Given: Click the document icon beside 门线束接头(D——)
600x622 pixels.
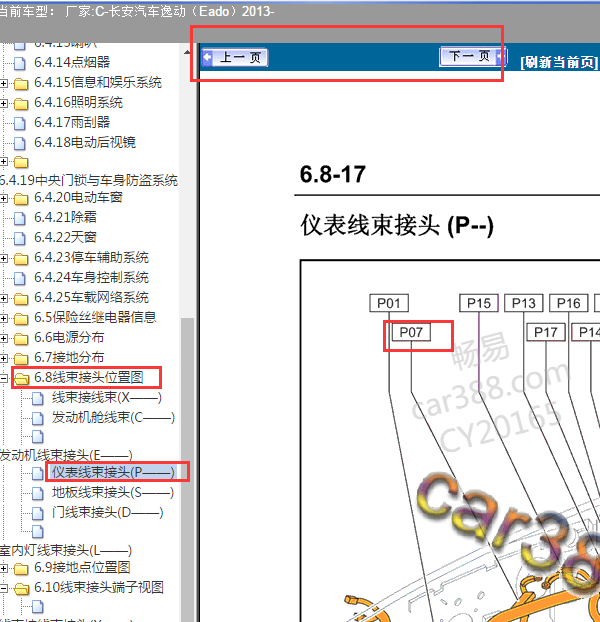Looking at the screenshot, I should tap(38, 513).
